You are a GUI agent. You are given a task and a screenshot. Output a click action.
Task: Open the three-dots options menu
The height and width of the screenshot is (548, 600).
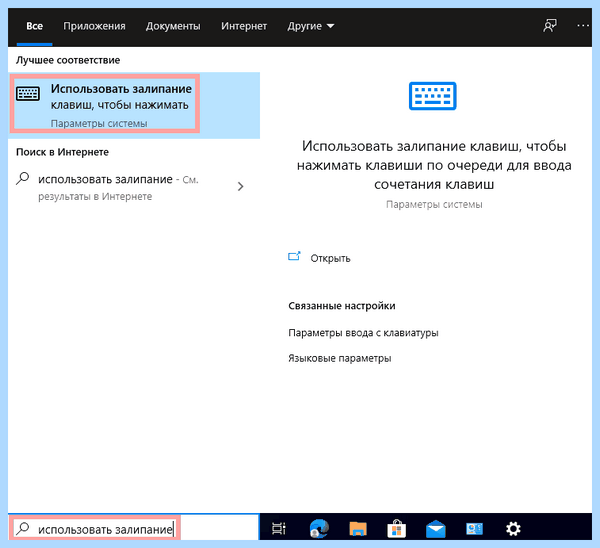point(583,26)
